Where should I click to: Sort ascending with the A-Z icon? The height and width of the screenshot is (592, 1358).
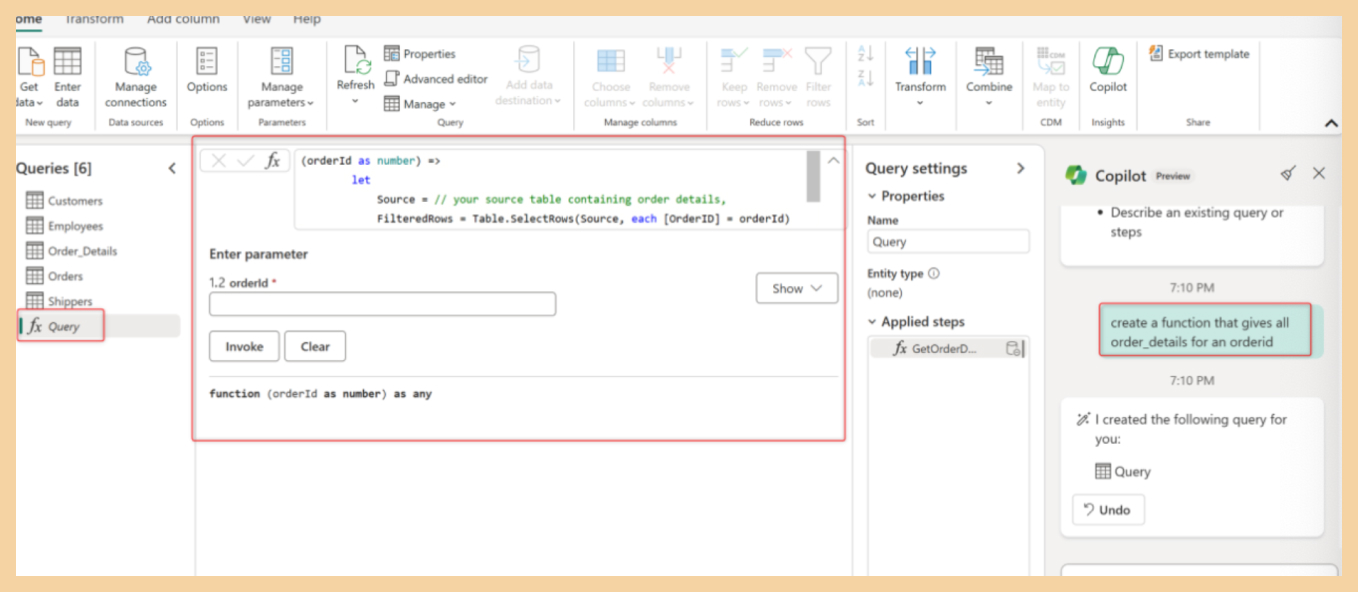click(x=866, y=54)
